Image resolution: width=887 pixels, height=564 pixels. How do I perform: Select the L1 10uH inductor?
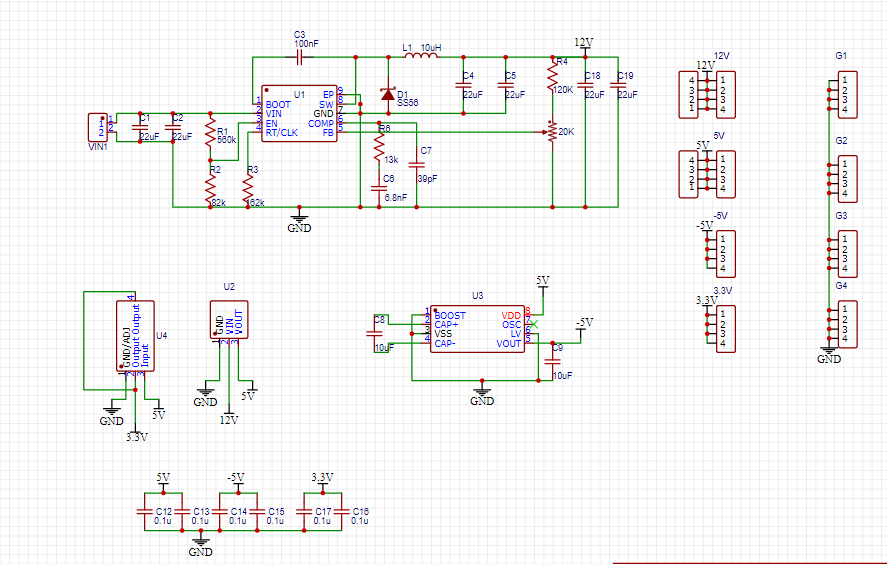point(422,55)
